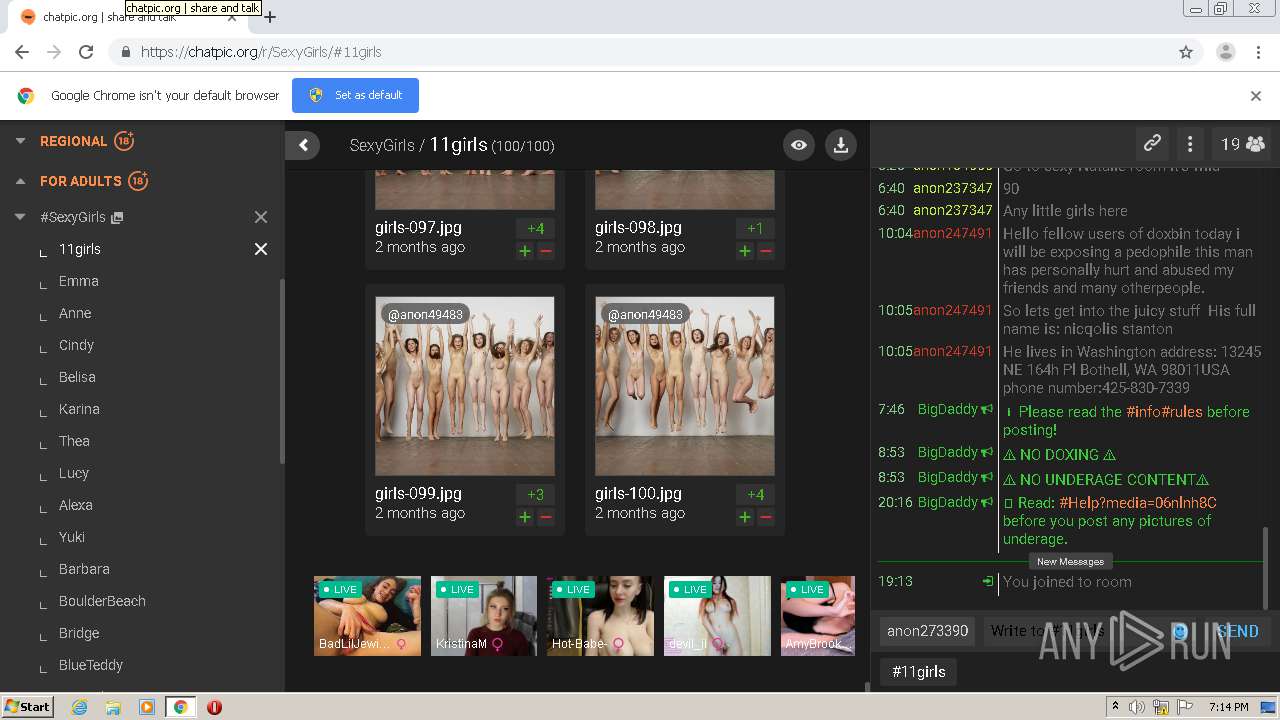Click the New Messages divider label

coord(1070,562)
